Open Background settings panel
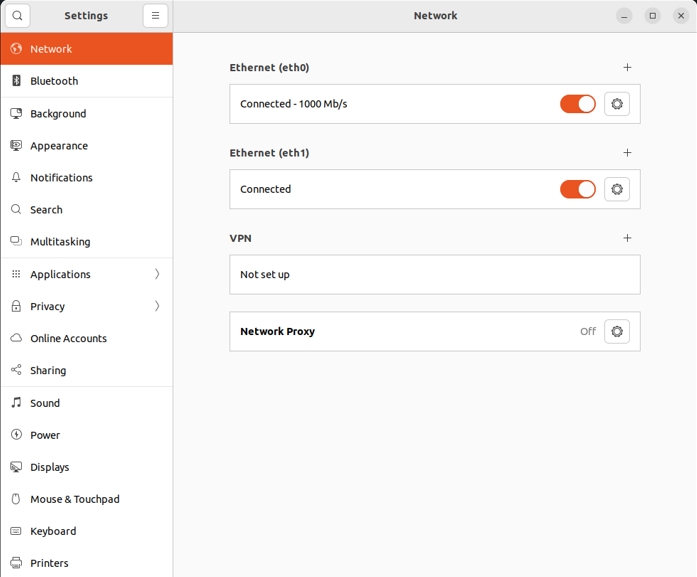Viewport: 697px width, 577px height. 87,113
